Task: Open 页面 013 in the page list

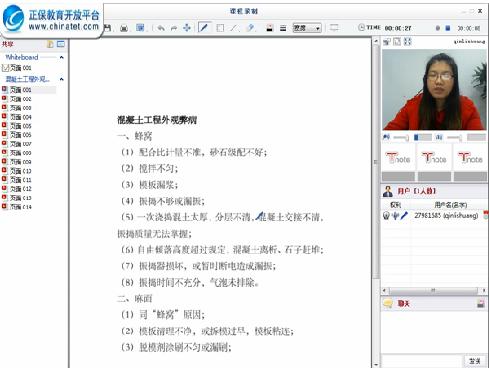Action: pyautogui.click(x=20, y=198)
